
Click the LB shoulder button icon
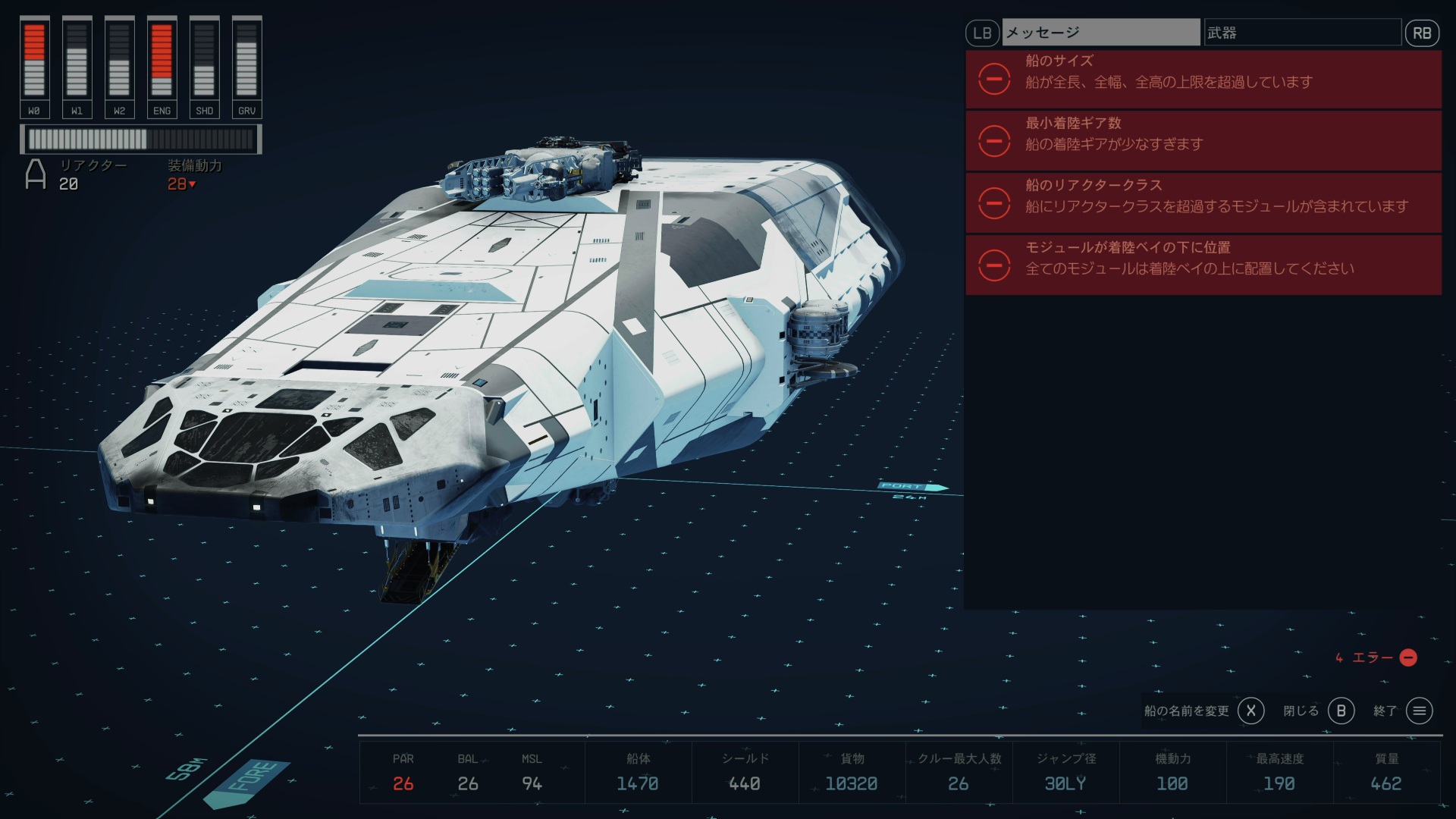982,33
